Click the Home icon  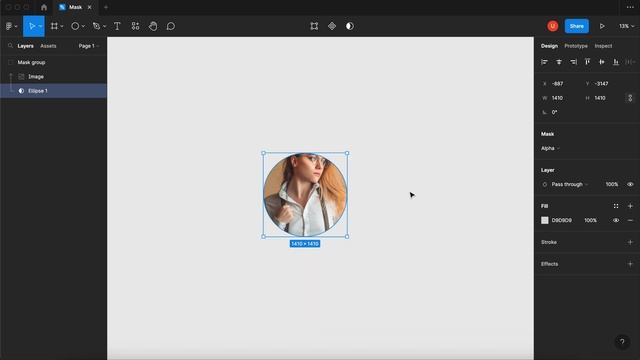[x=44, y=7]
